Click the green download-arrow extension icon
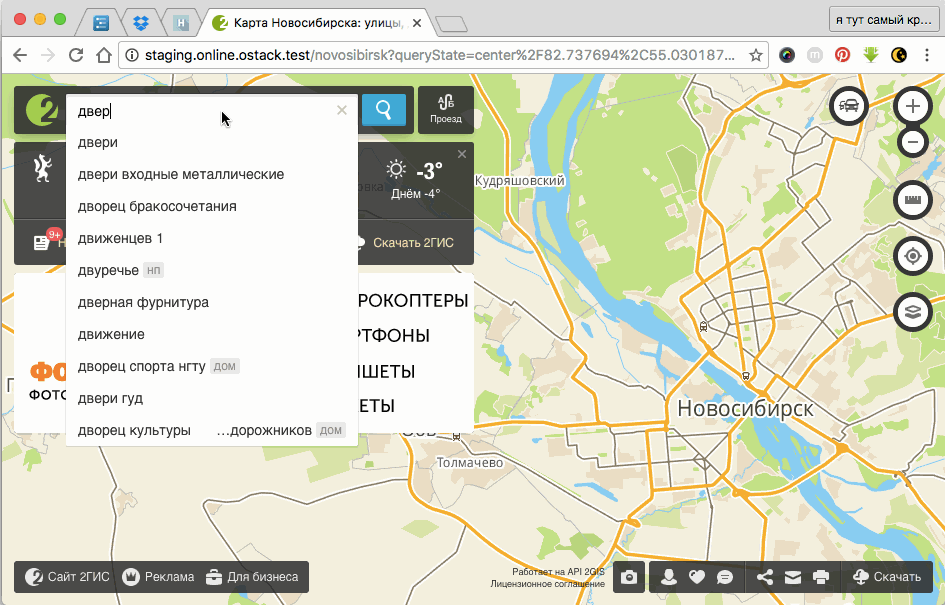The image size is (945, 605). coord(870,55)
